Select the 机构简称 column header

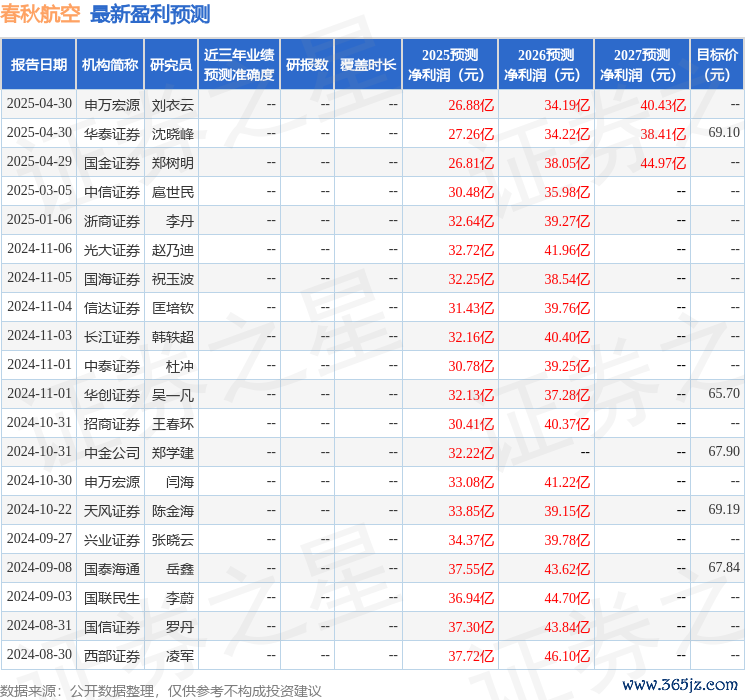[110, 65]
